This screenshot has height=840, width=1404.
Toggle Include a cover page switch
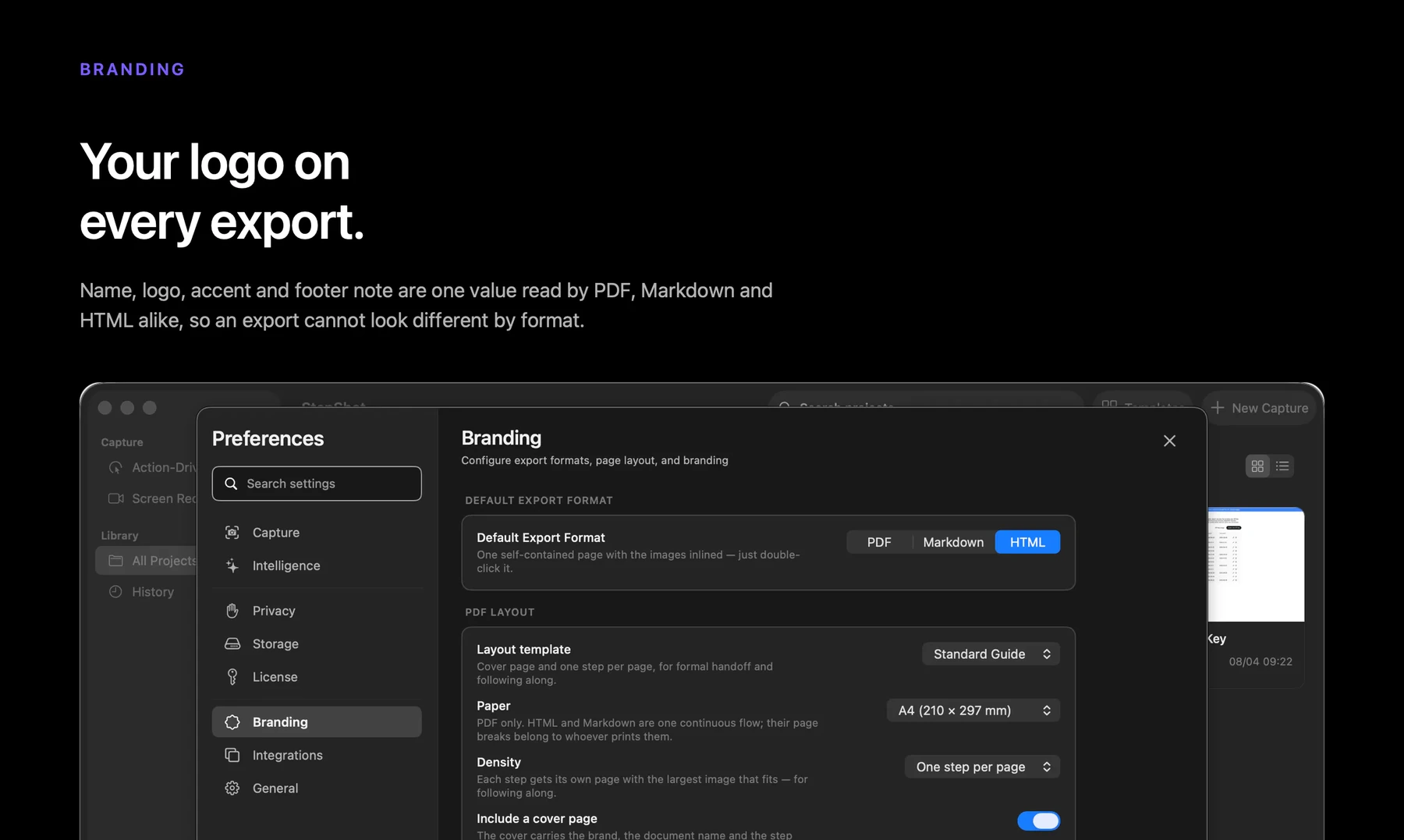[1038, 821]
